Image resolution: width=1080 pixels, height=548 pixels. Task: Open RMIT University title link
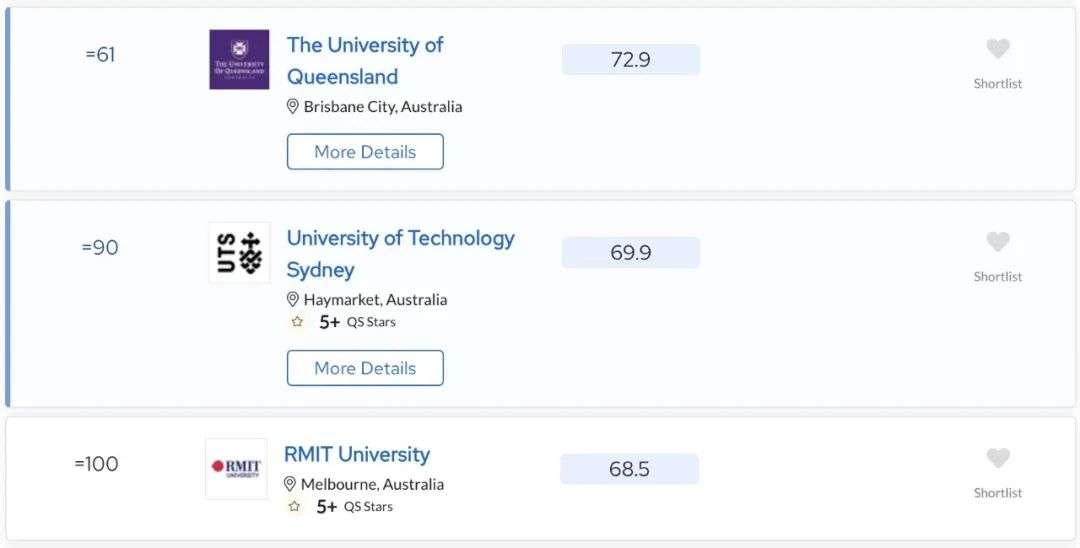pyautogui.click(x=357, y=454)
